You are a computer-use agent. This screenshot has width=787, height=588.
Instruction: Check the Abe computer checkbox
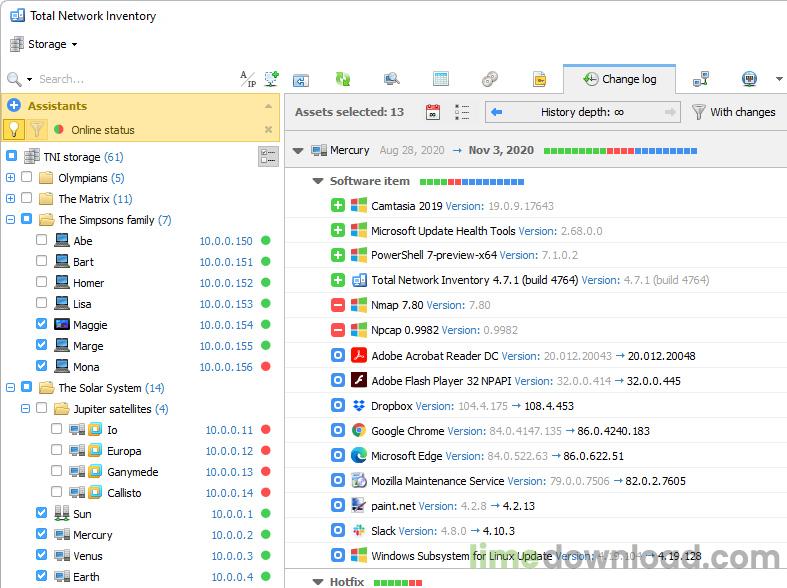point(41,240)
